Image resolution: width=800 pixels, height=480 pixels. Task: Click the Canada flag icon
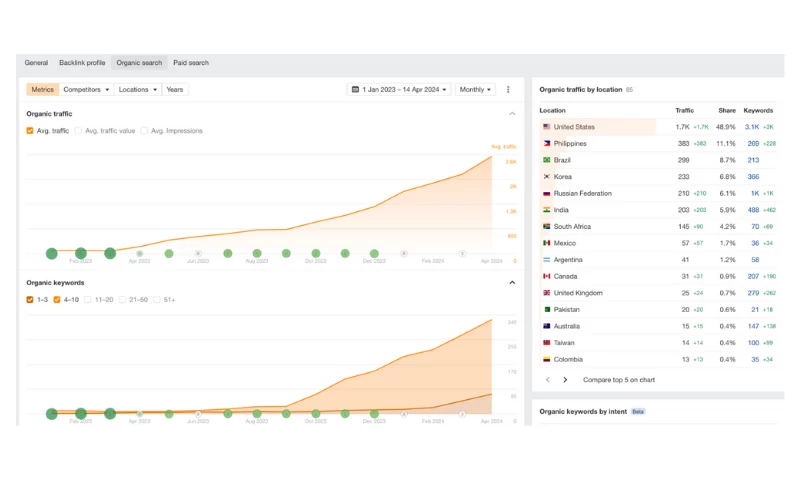pyautogui.click(x=547, y=276)
